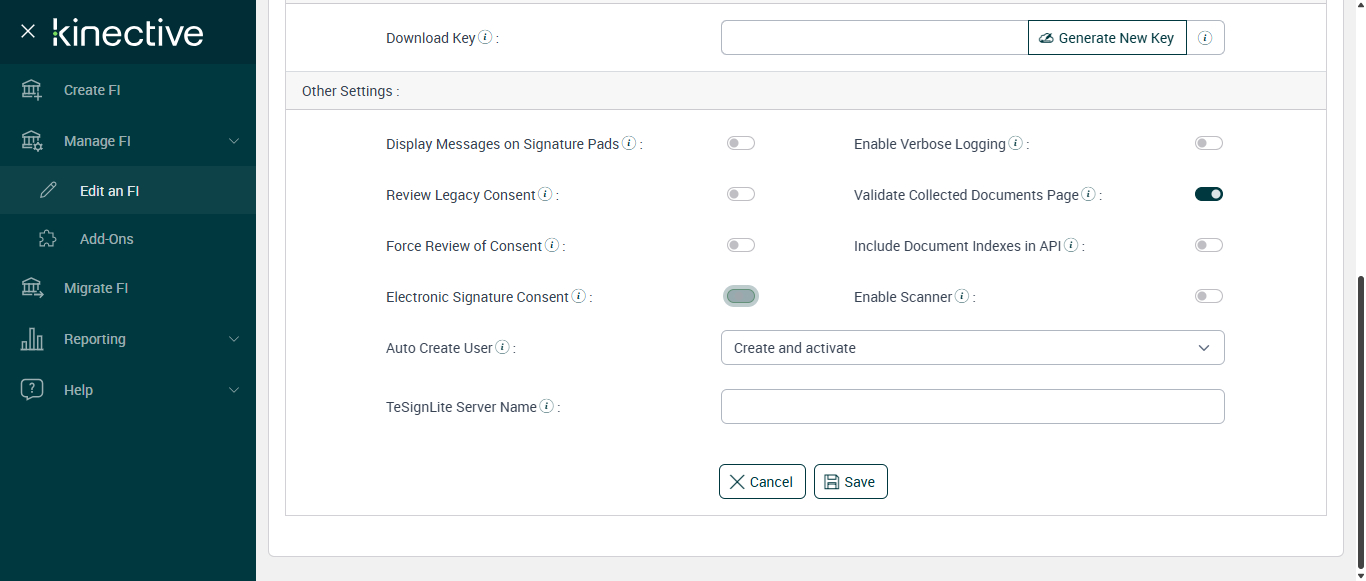Click the info icon beside Download Key label

[x=485, y=38]
